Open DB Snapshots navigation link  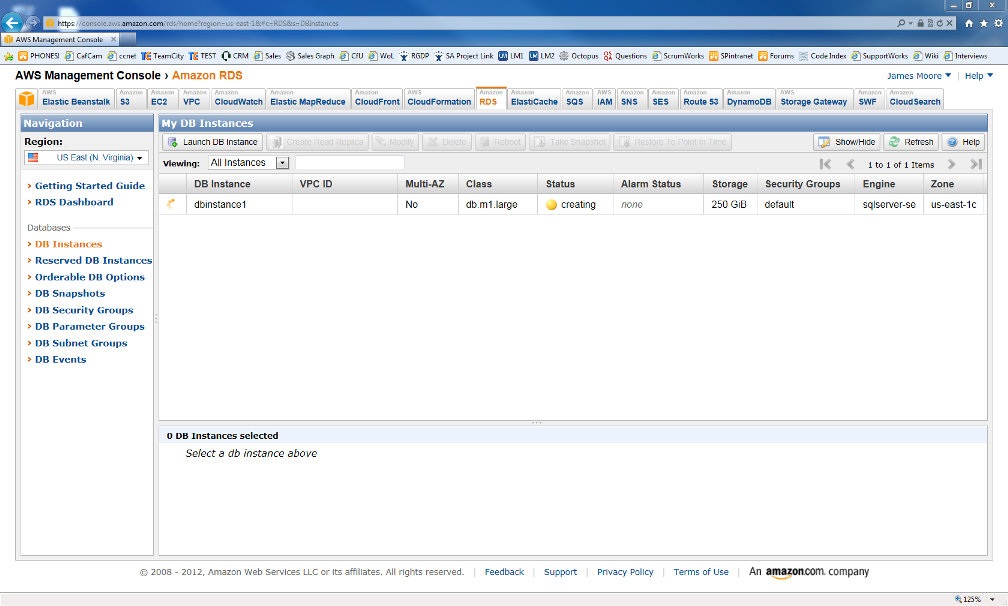pos(69,294)
